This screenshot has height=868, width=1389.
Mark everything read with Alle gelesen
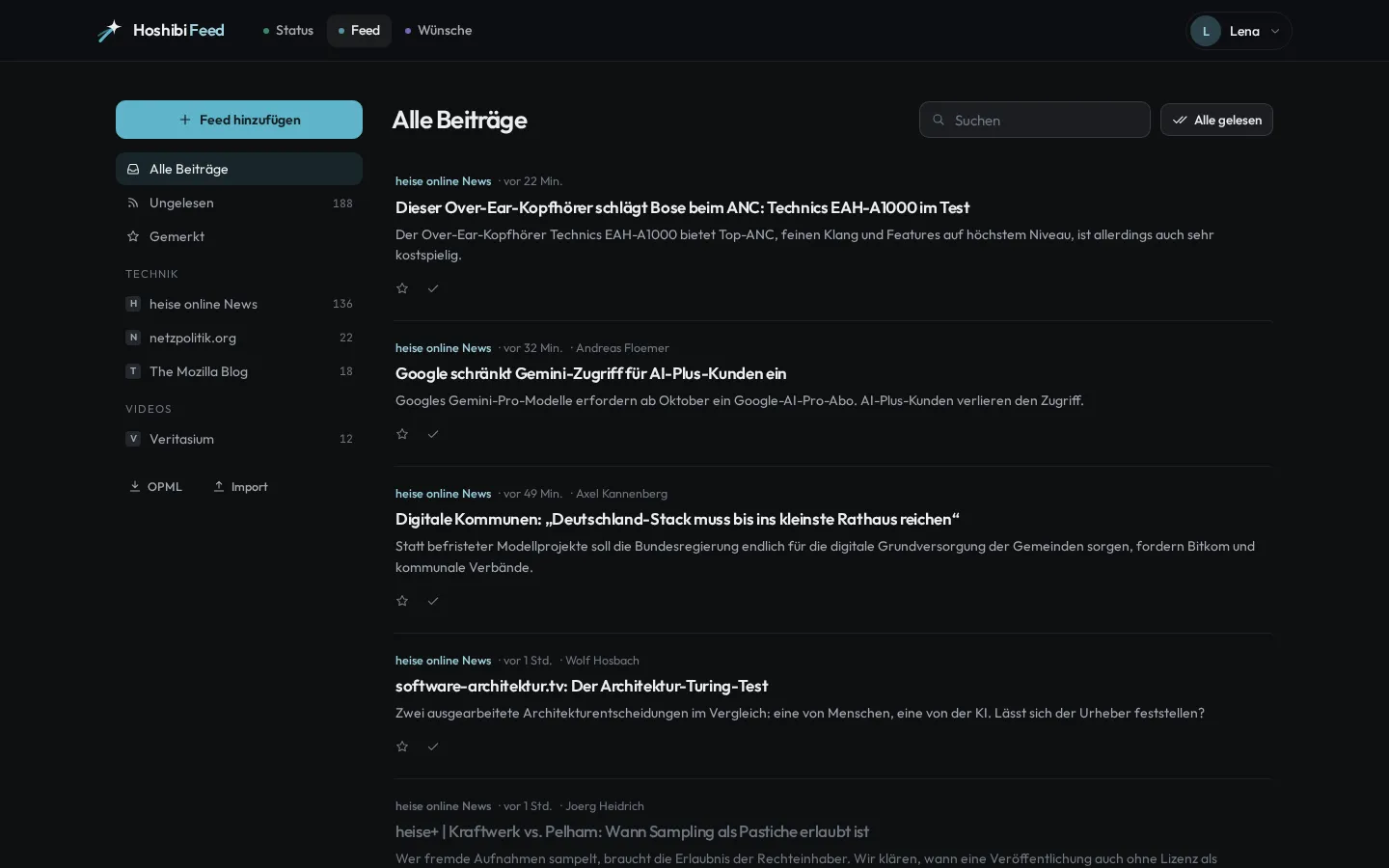1216,120
